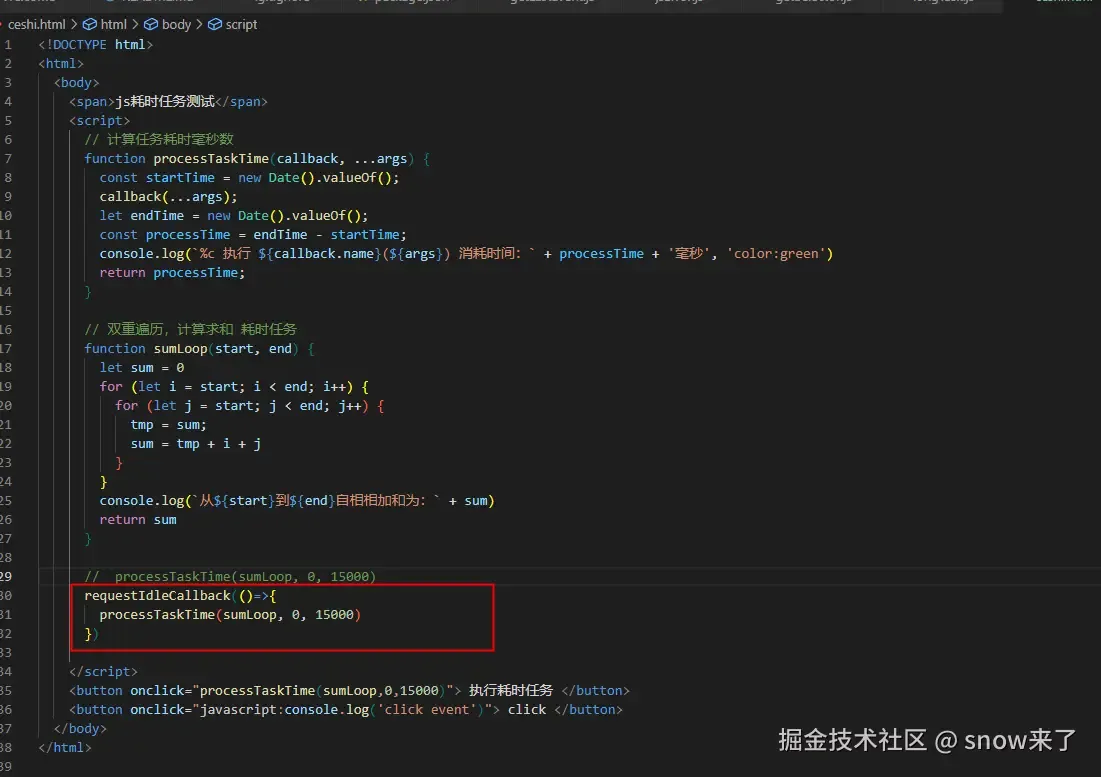This screenshot has width=1101, height=777.
Task: Click the opening <body> tag
Action: pyautogui.click(x=77, y=83)
